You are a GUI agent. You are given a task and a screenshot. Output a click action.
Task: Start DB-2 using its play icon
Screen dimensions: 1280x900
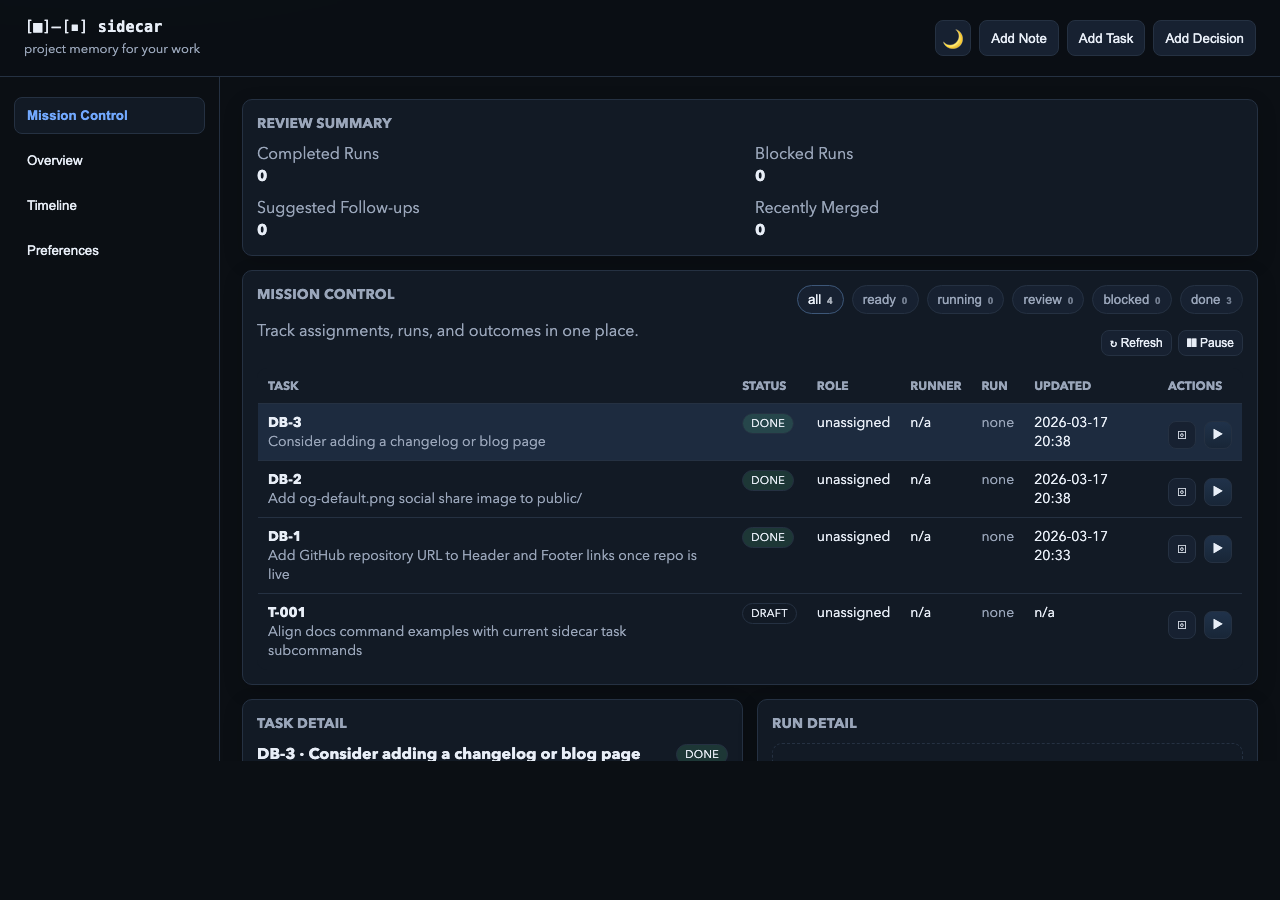pos(1217,492)
